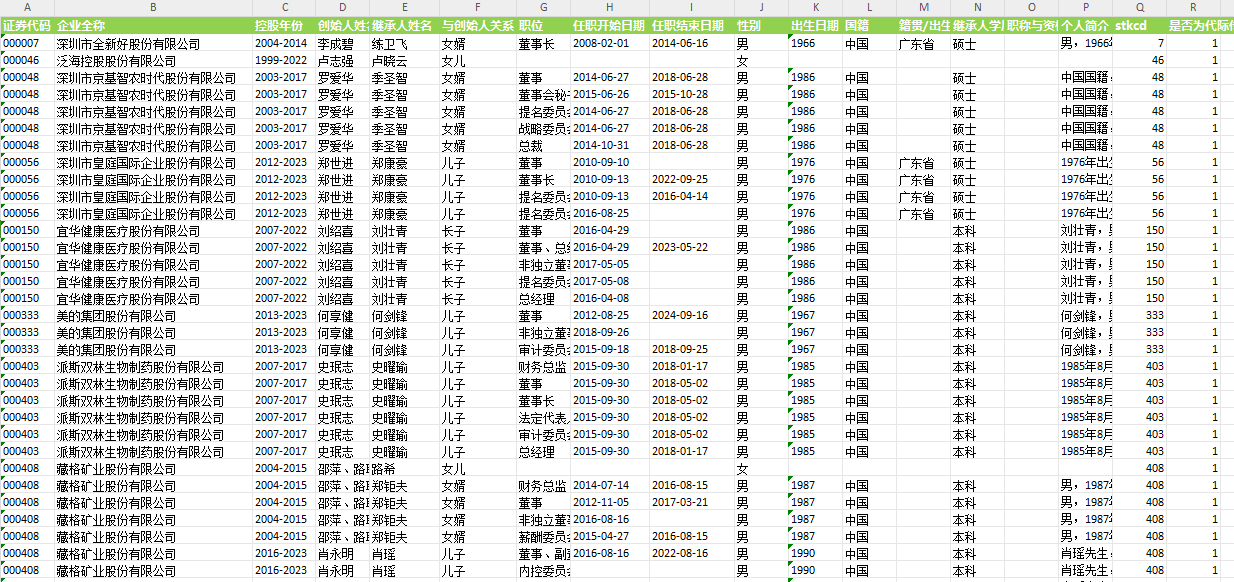Click the 与创始人关系 header cell
The height and width of the screenshot is (582, 1234).
coord(477,24)
